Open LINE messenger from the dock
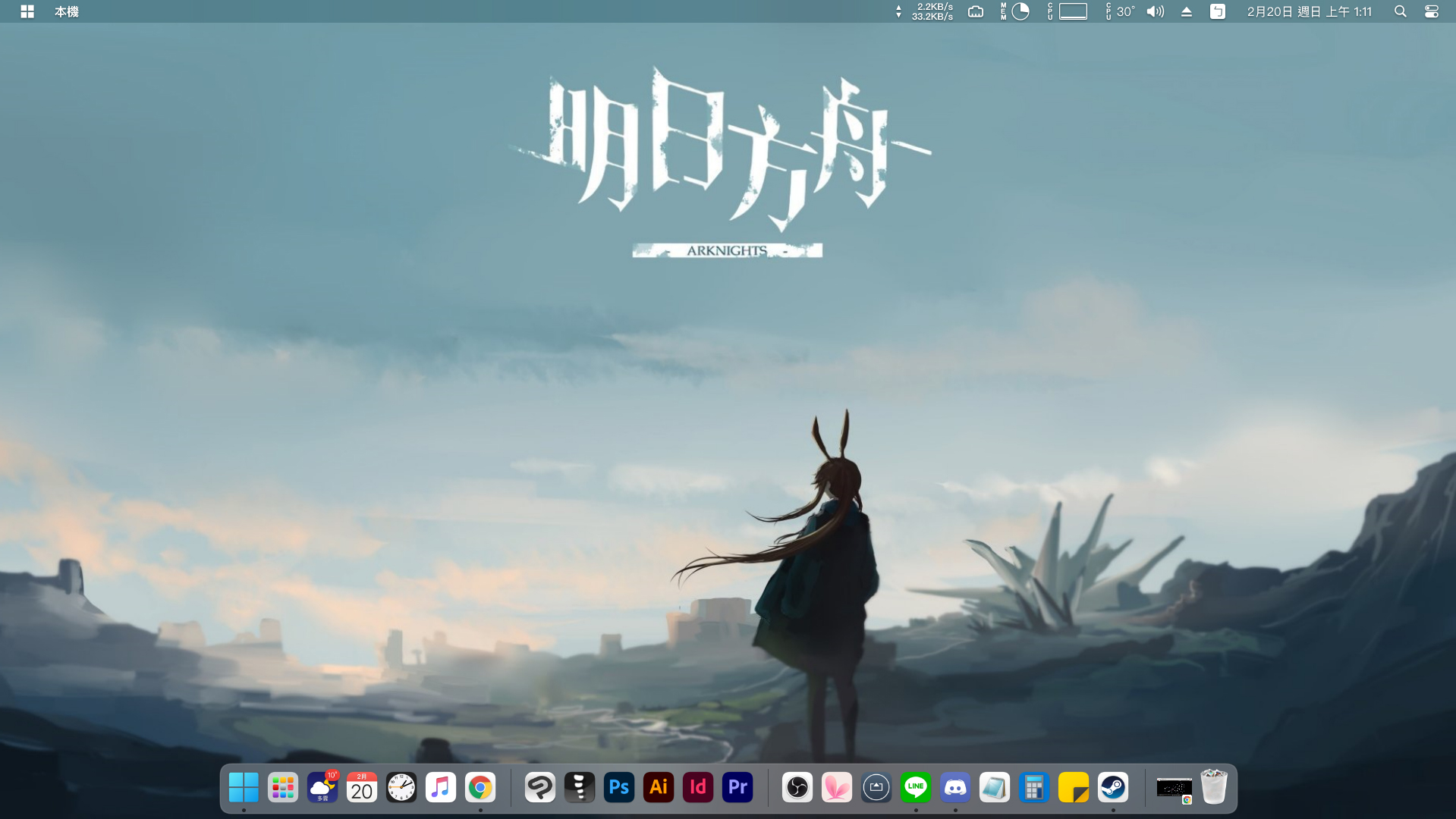The height and width of the screenshot is (819, 1456). pos(916,788)
